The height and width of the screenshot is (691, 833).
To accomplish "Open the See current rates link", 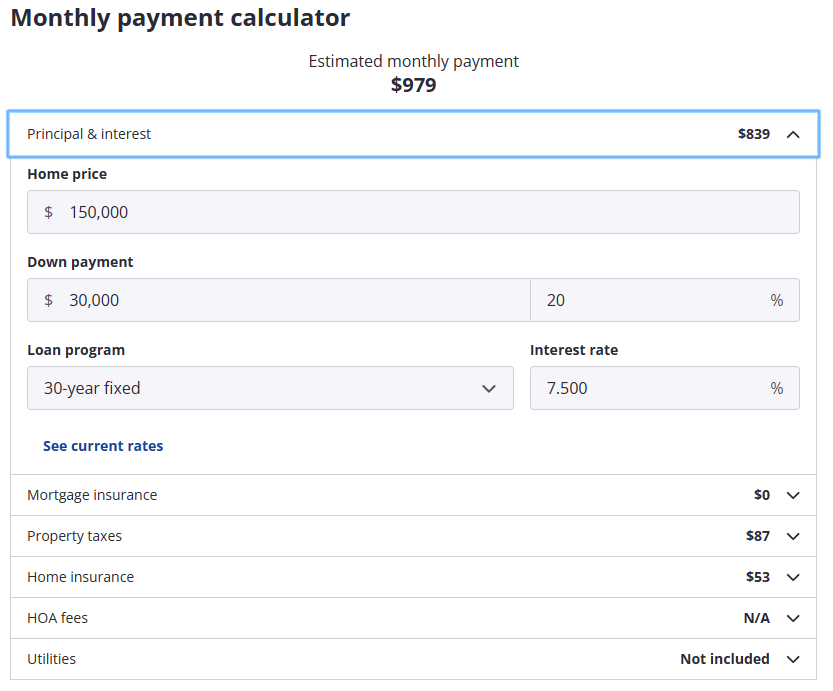I will (103, 446).
